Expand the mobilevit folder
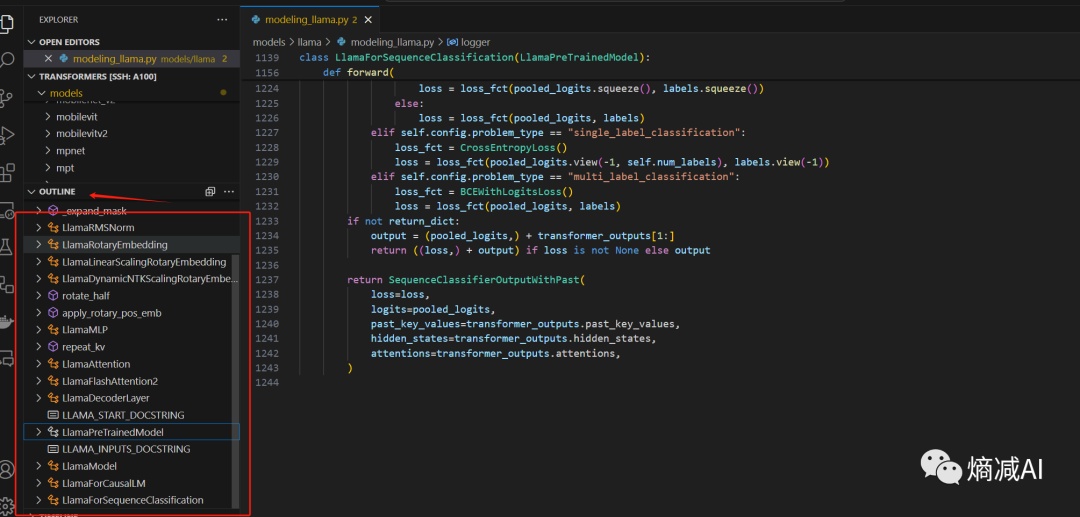 point(48,117)
